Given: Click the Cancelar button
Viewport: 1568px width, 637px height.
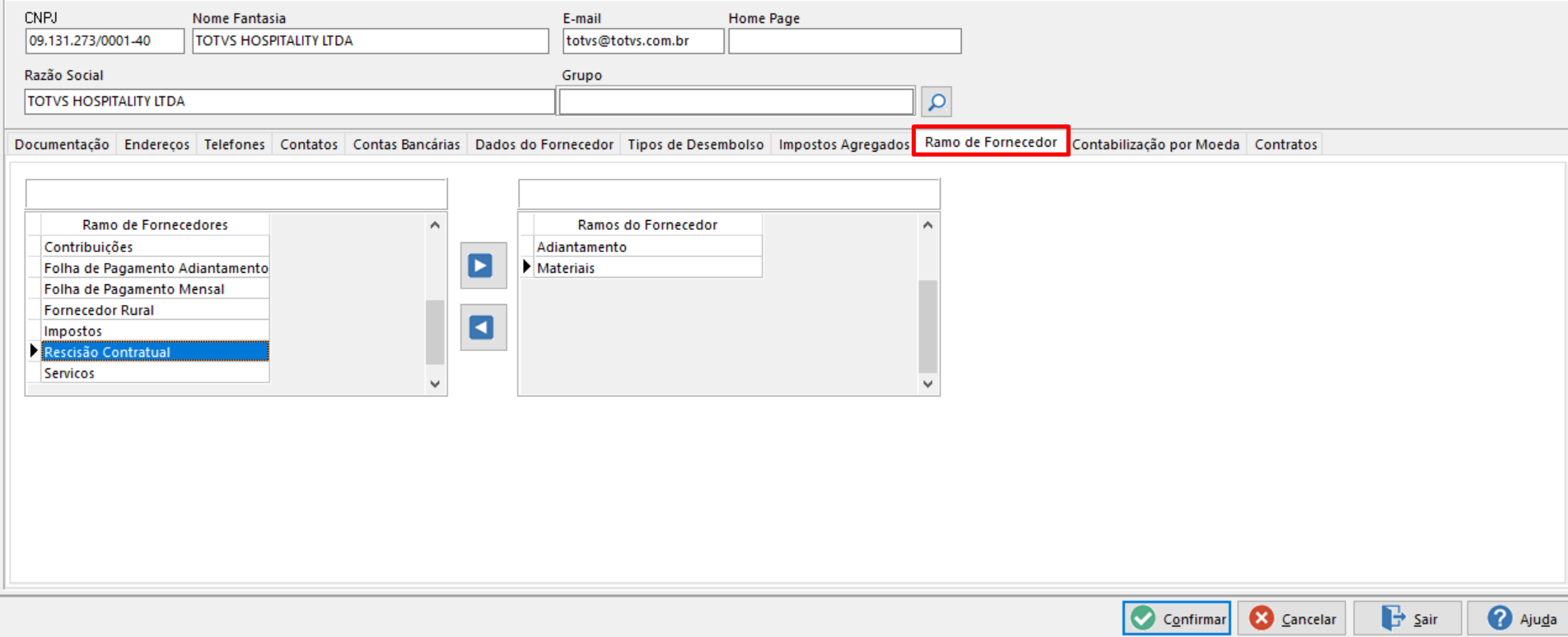Looking at the screenshot, I should (1292, 618).
